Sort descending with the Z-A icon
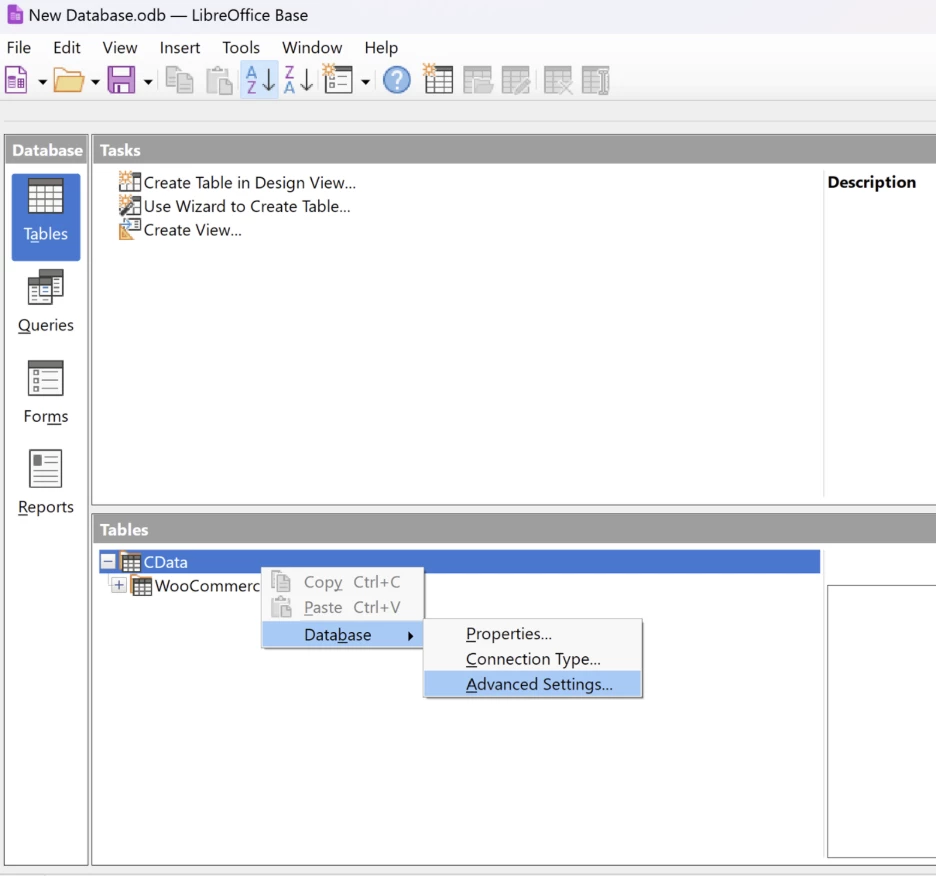 [x=298, y=79]
